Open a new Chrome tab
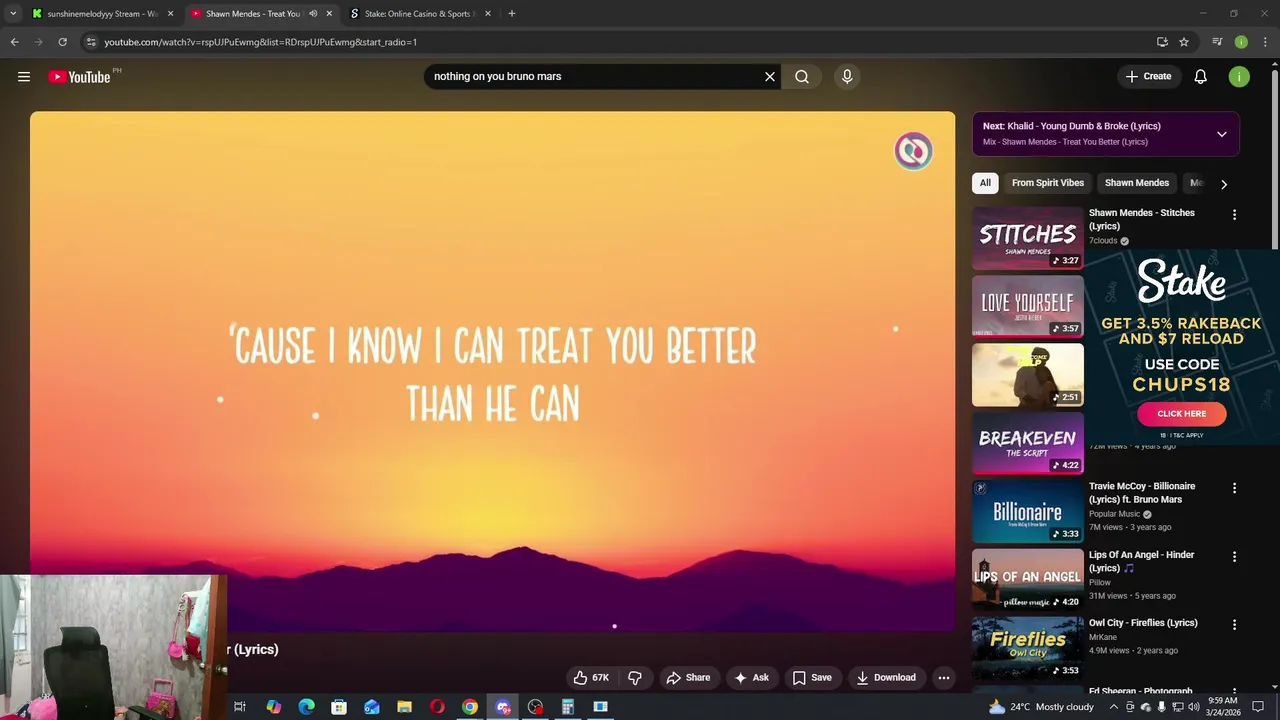The width and height of the screenshot is (1280, 720). 512,14
